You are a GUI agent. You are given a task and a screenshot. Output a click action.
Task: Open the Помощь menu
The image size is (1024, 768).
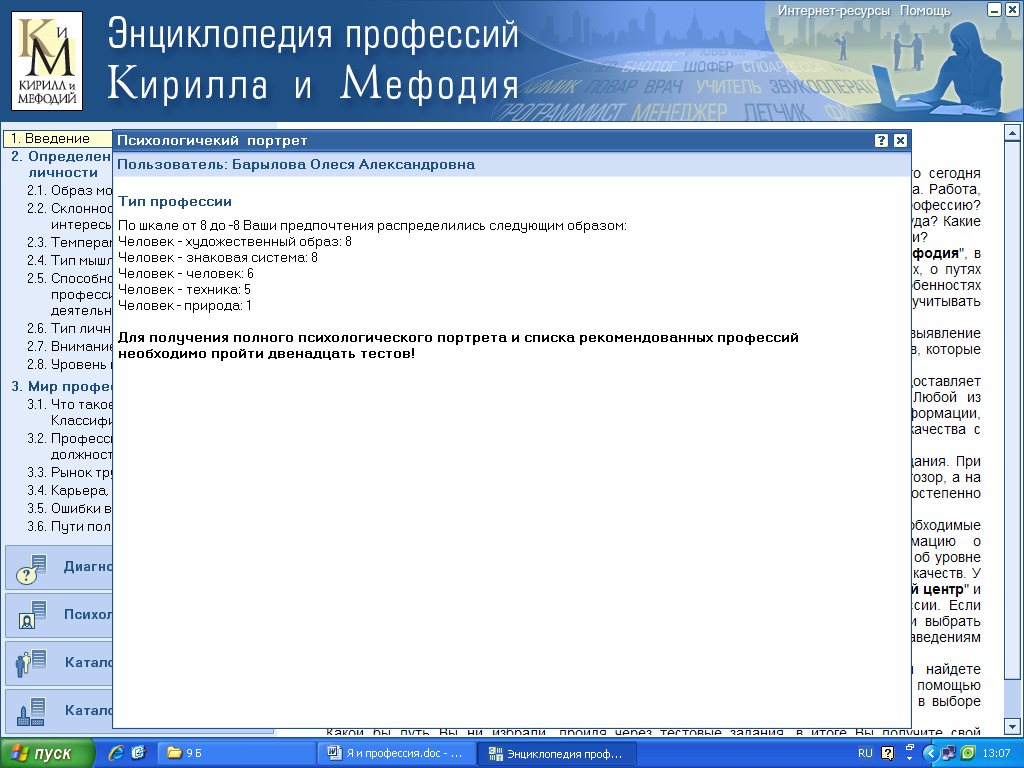pyautogui.click(x=925, y=10)
